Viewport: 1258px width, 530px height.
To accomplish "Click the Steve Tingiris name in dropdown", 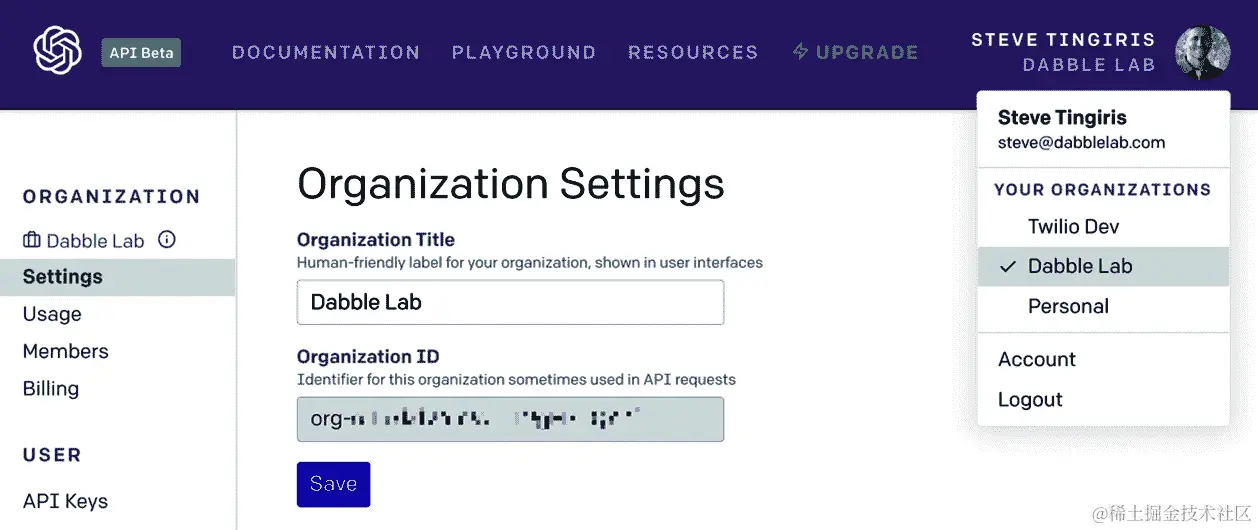I will [1062, 118].
